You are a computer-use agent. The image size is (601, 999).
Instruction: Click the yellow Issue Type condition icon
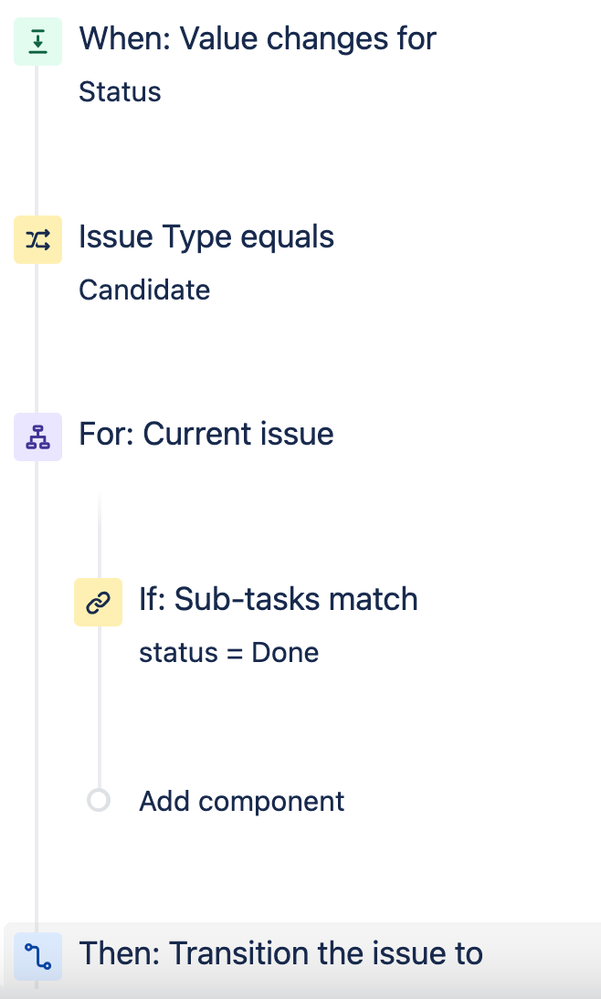click(38, 239)
